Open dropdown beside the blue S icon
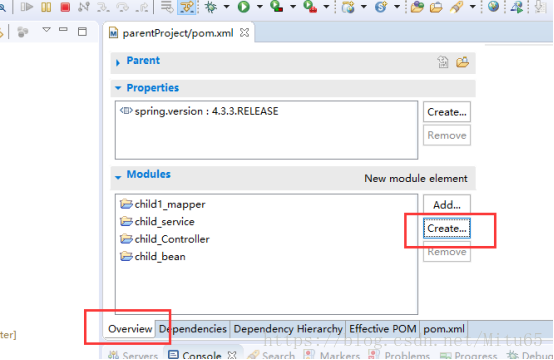This screenshot has height=360, width=554. coord(397,6)
